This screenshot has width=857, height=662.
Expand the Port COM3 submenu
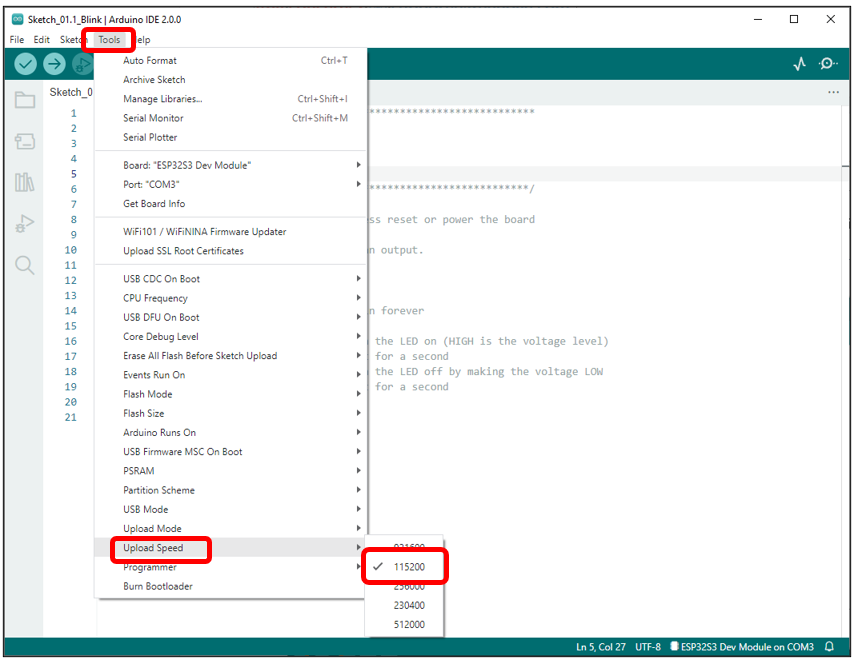pyautogui.click(x=230, y=184)
